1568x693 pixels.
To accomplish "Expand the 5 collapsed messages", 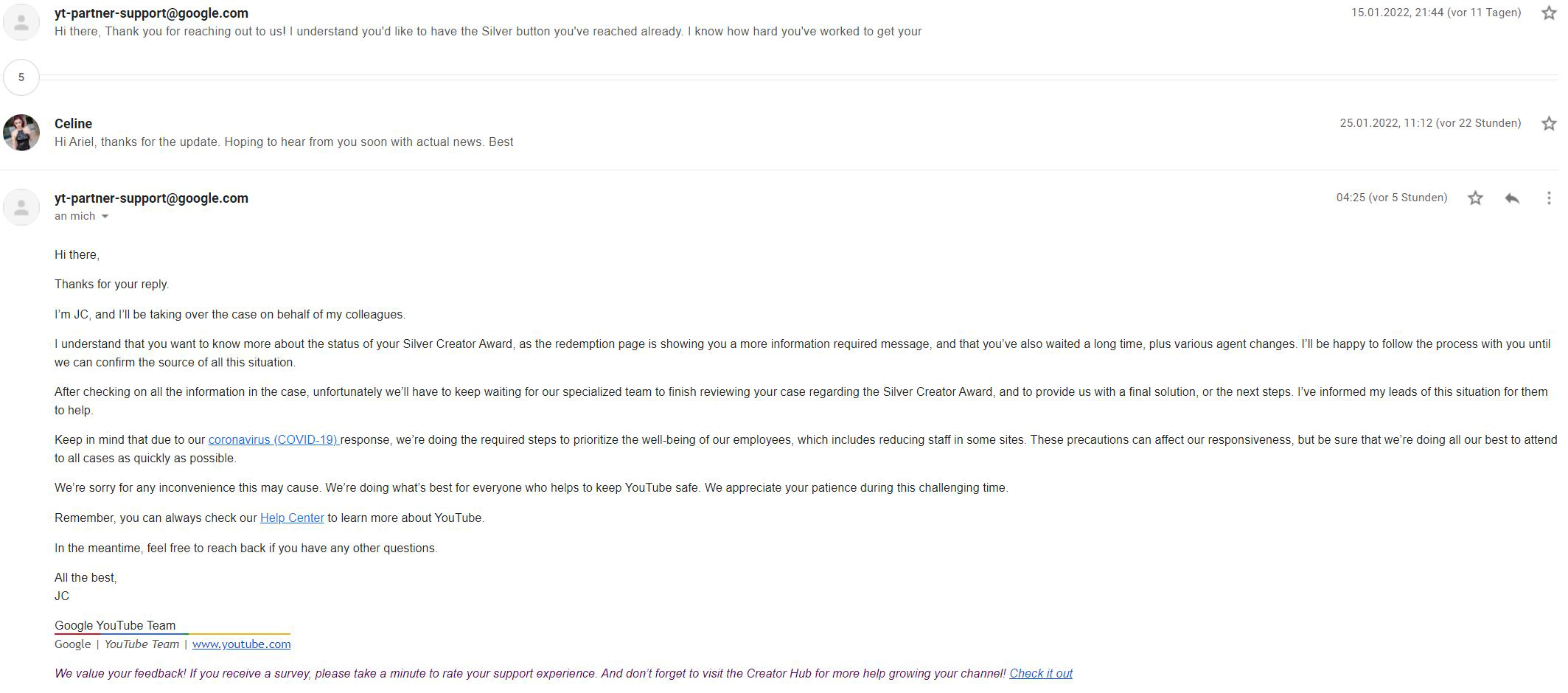I will pyautogui.click(x=21, y=77).
